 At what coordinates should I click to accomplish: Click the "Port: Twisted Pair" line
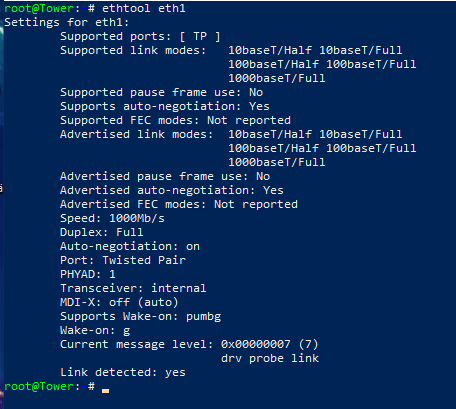pyautogui.click(x=123, y=260)
